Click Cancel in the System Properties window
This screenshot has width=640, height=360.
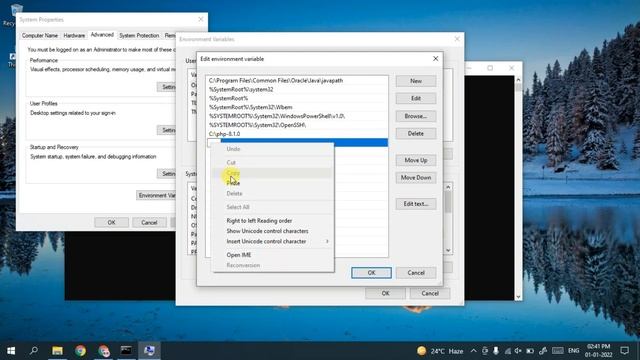149,222
